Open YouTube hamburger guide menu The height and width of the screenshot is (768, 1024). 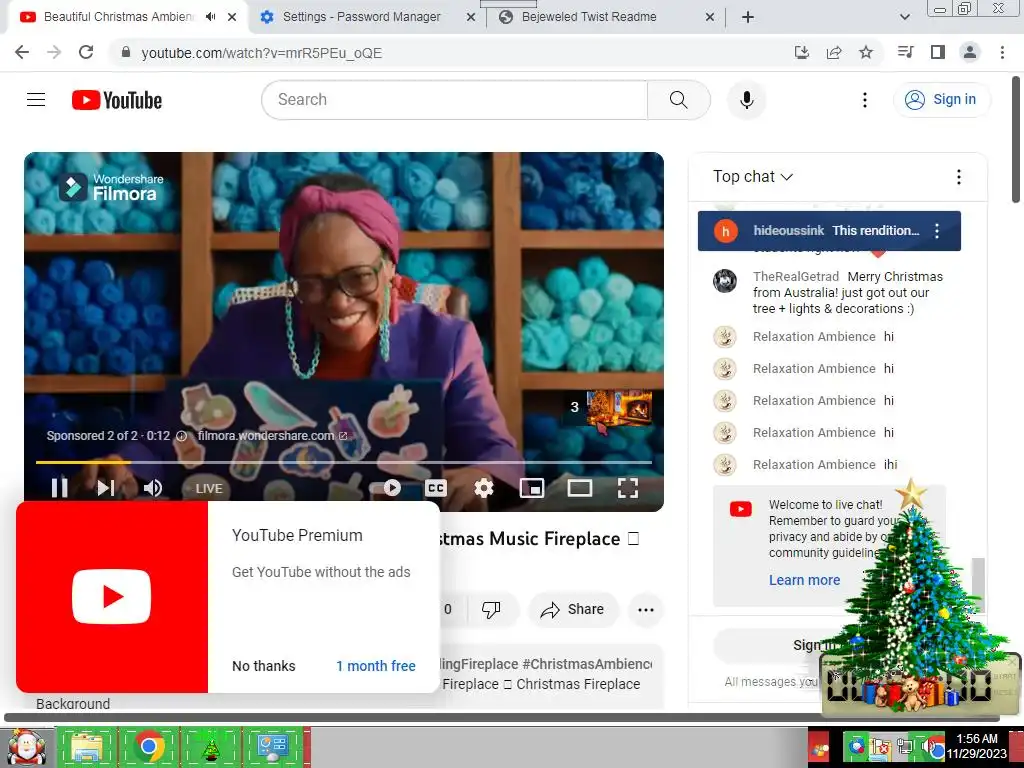pyautogui.click(x=36, y=99)
